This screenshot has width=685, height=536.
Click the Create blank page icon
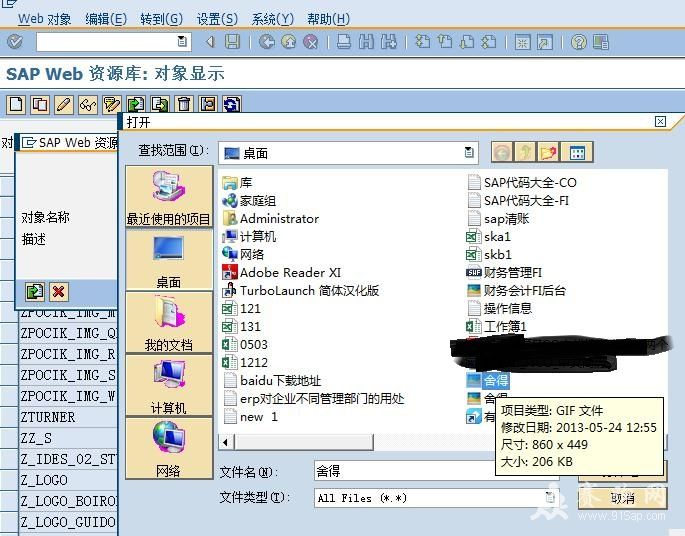pyautogui.click(x=16, y=104)
